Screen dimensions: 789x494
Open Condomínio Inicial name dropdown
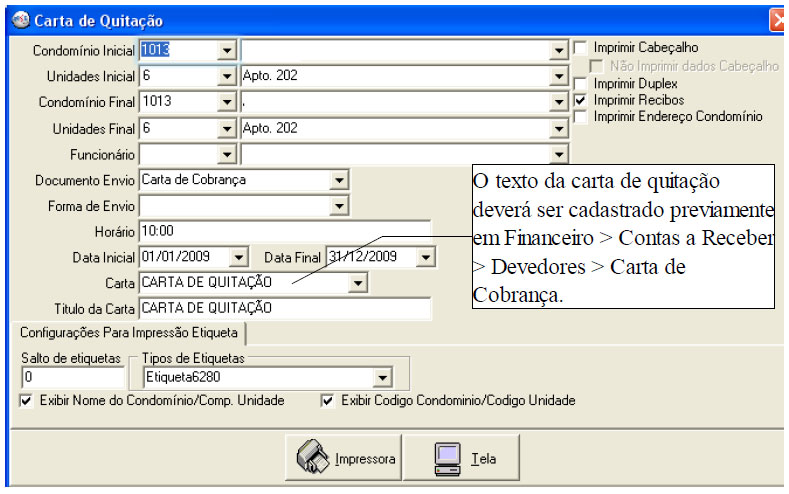coord(559,50)
